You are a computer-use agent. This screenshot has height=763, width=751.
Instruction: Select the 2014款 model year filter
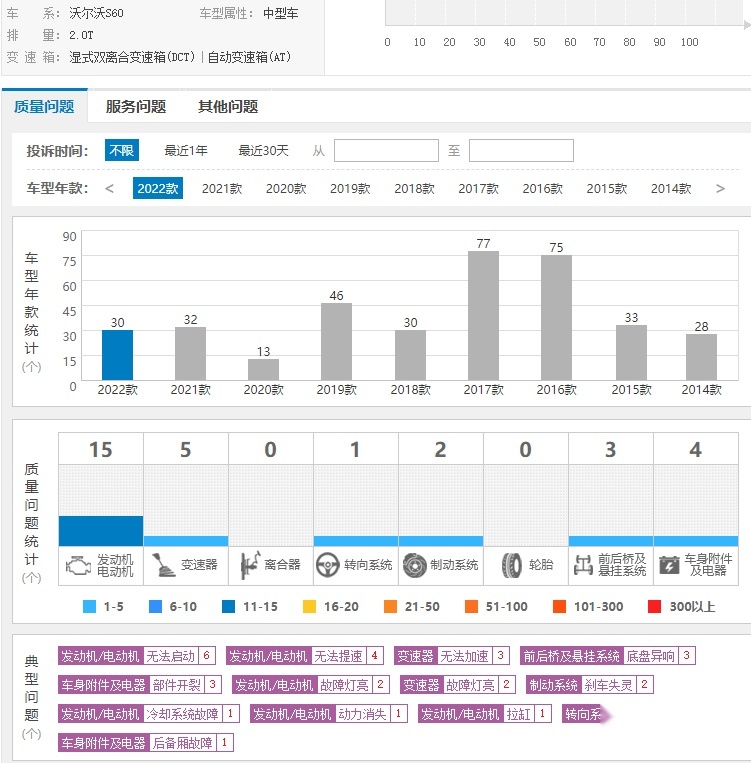click(671, 188)
